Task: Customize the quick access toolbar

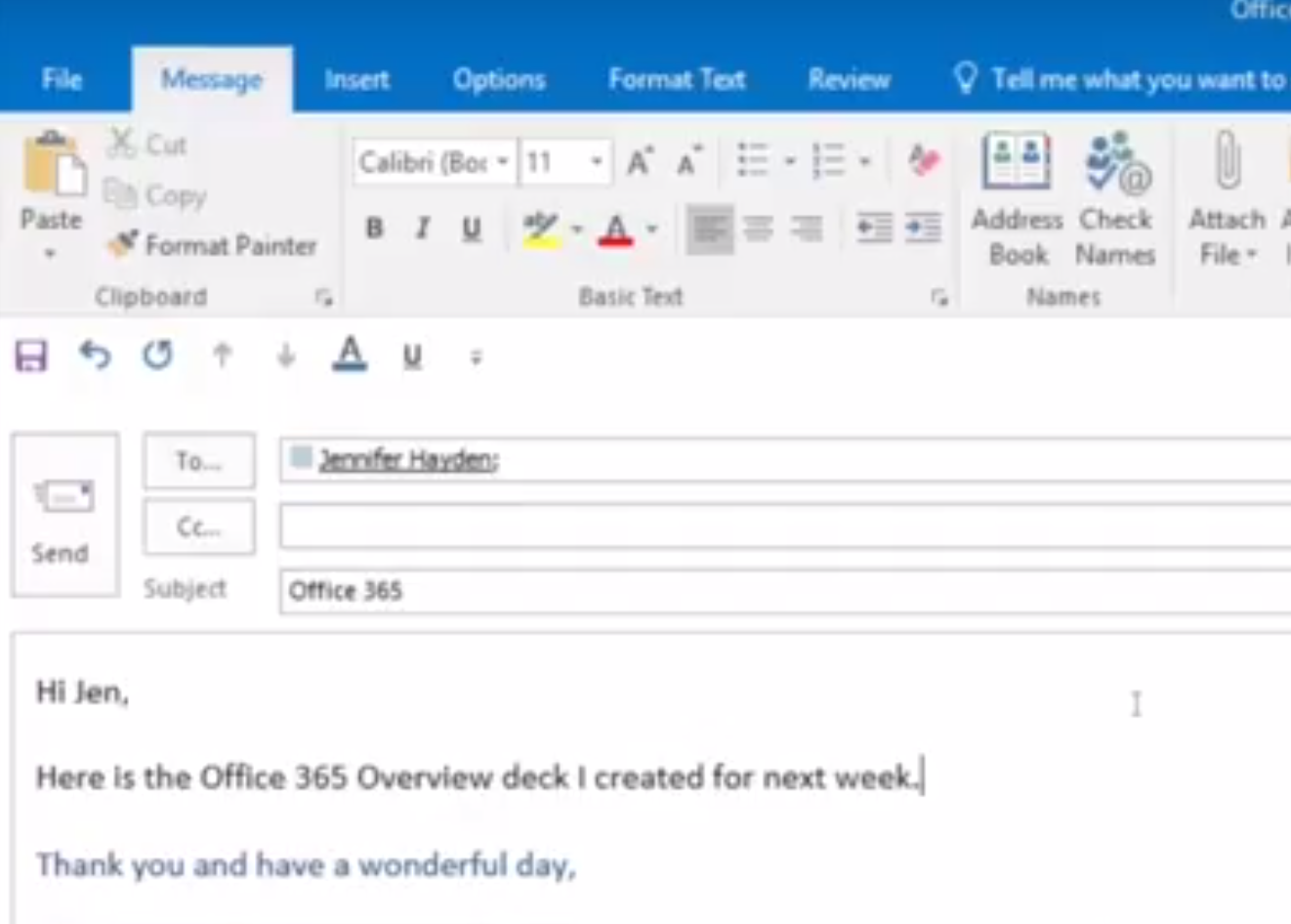Action: pos(476,357)
